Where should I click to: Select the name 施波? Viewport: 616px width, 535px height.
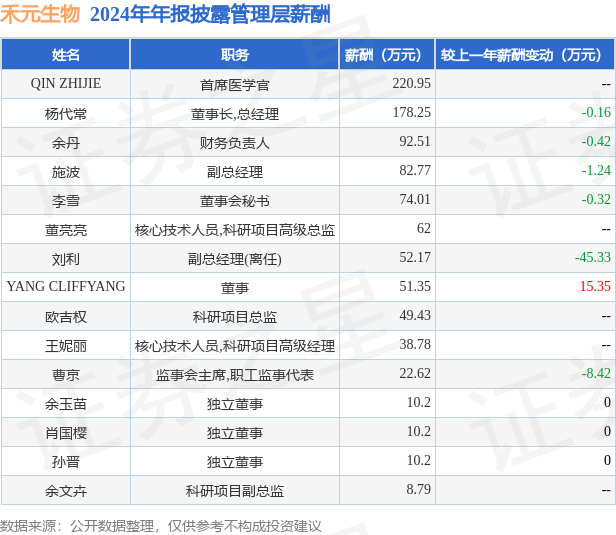(x=66, y=172)
